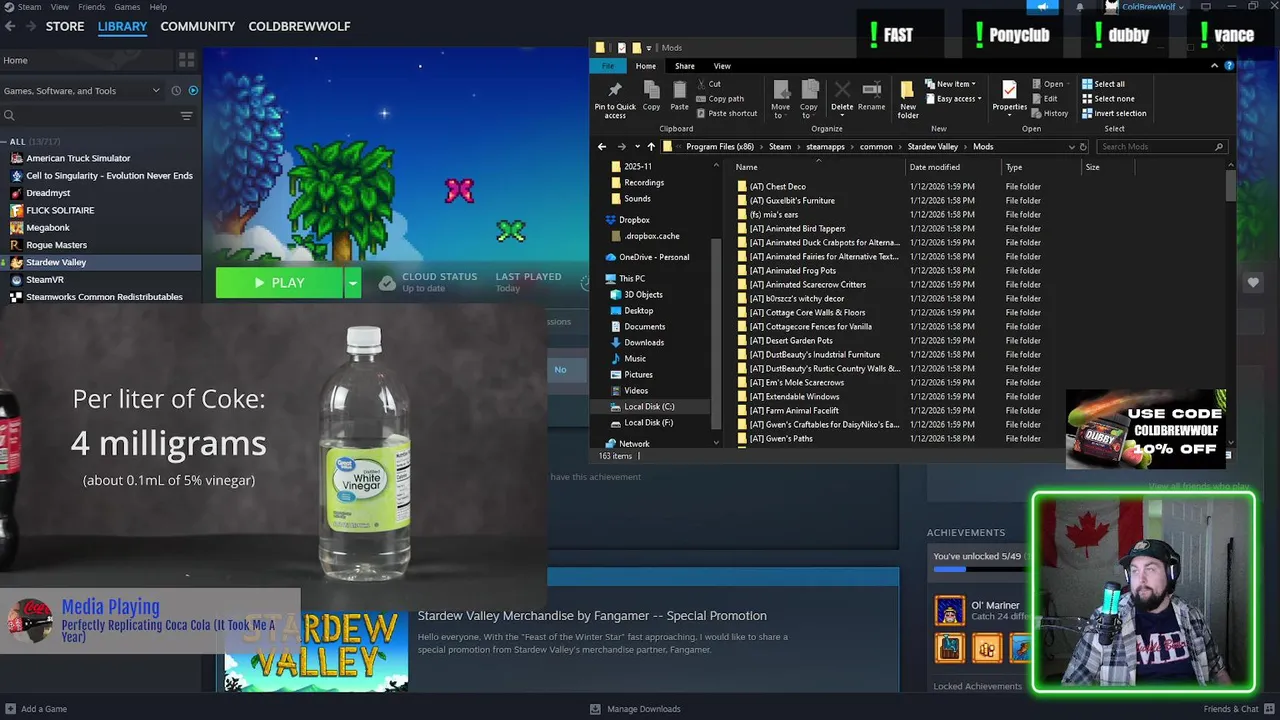The image size is (1280, 720).
Task: Refresh the Explorer address bar
Action: [1083, 147]
